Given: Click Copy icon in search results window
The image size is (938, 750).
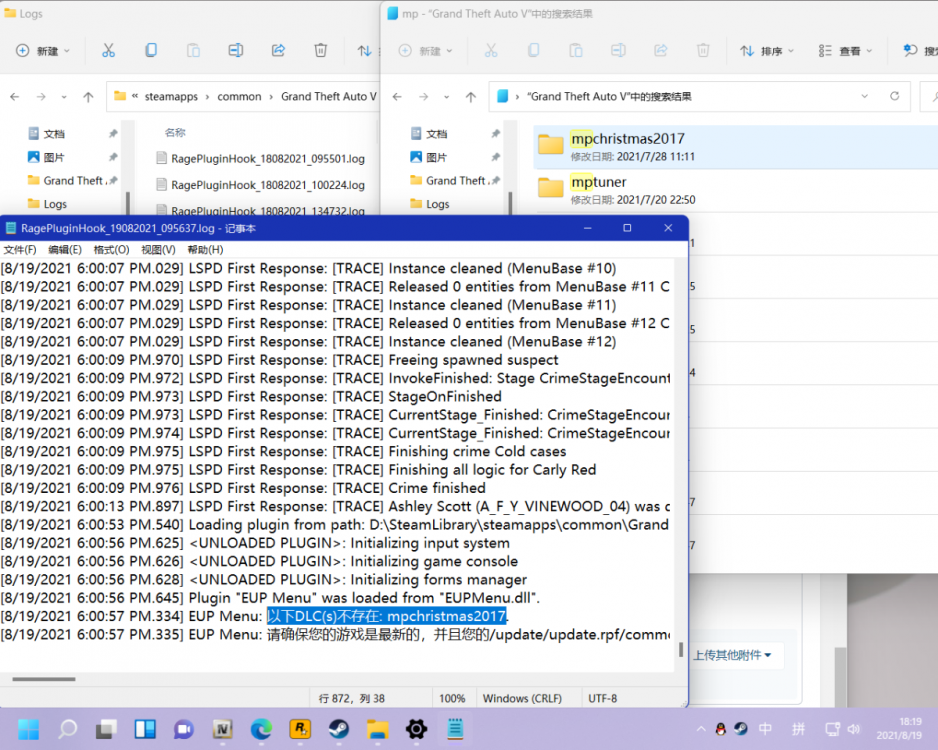Looking at the screenshot, I should pos(534,51).
